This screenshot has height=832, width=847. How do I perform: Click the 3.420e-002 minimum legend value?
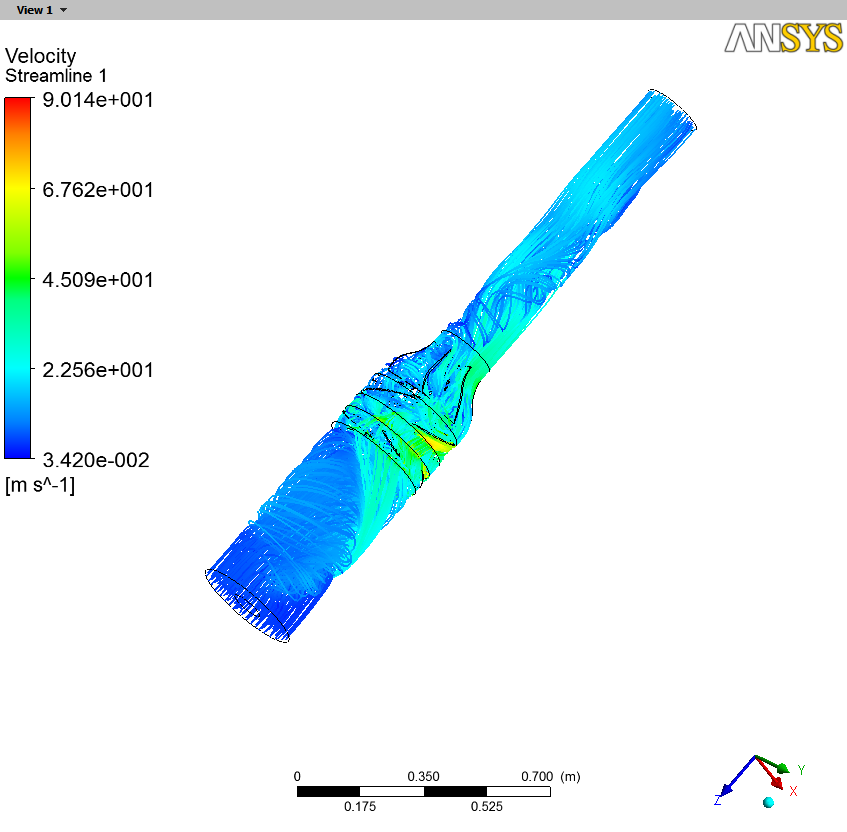(x=95, y=460)
